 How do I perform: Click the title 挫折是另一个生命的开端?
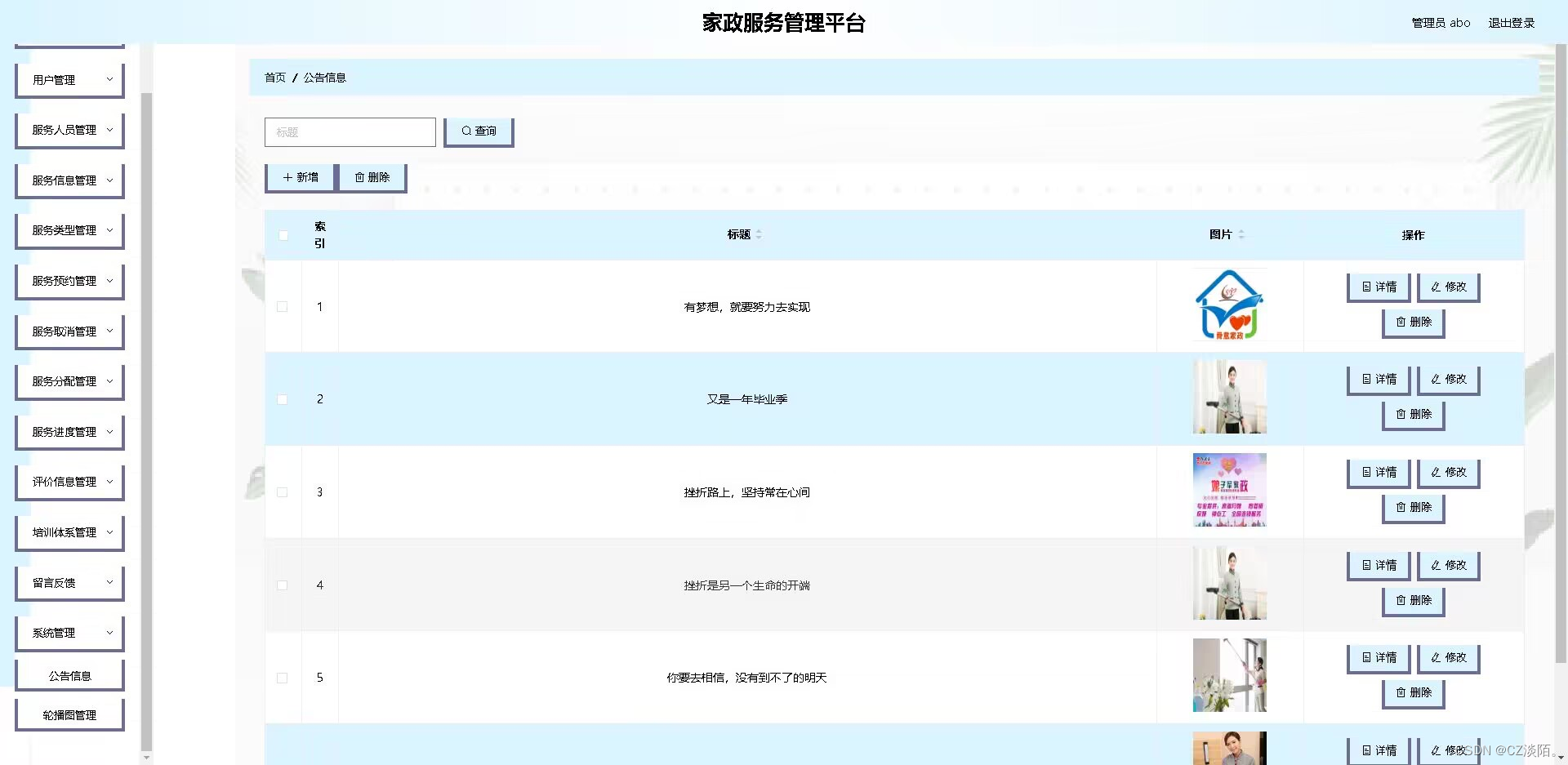pyautogui.click(x=747, y=585)
